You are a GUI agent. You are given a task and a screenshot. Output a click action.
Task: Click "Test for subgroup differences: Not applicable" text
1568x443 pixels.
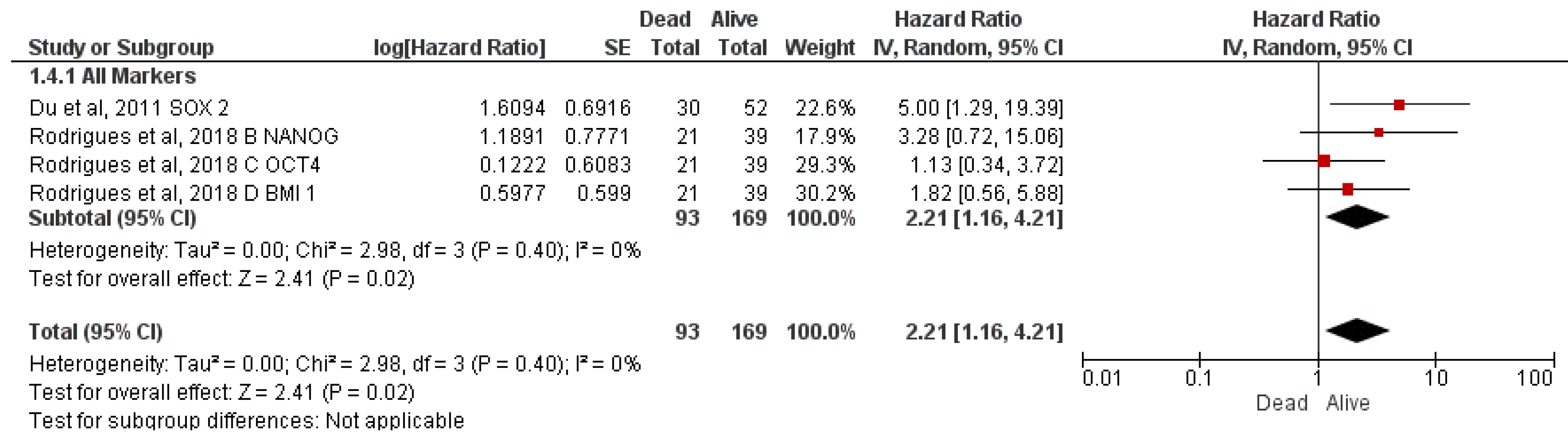[x=247, y=420]
